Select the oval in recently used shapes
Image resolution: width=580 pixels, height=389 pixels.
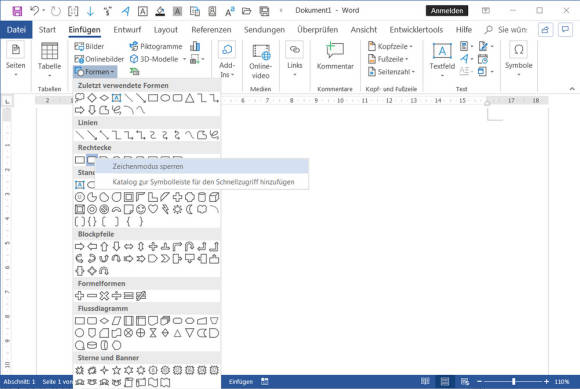[x=165, y=98]
